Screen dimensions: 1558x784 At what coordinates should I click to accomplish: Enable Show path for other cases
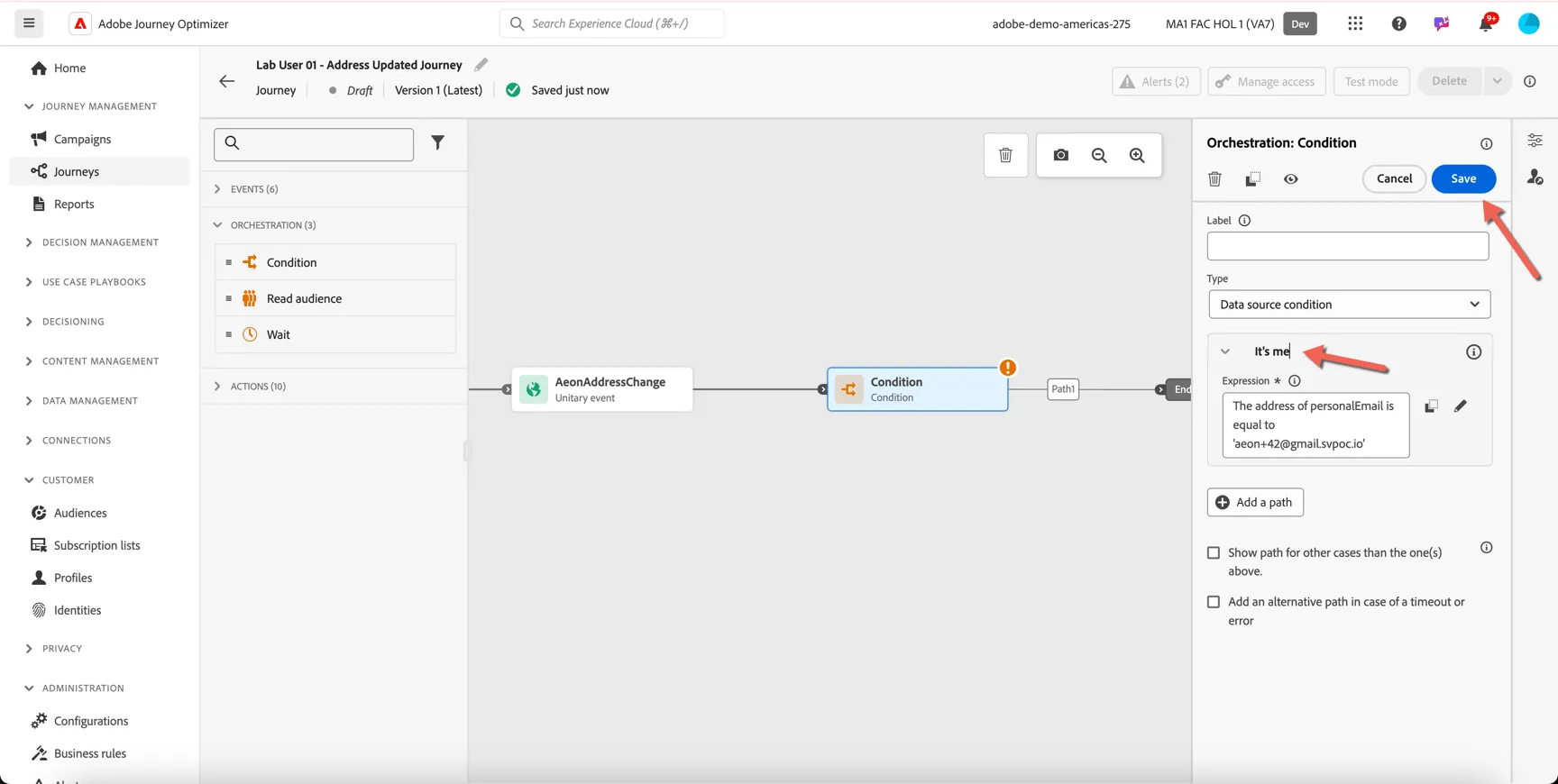click(1214, 552)
